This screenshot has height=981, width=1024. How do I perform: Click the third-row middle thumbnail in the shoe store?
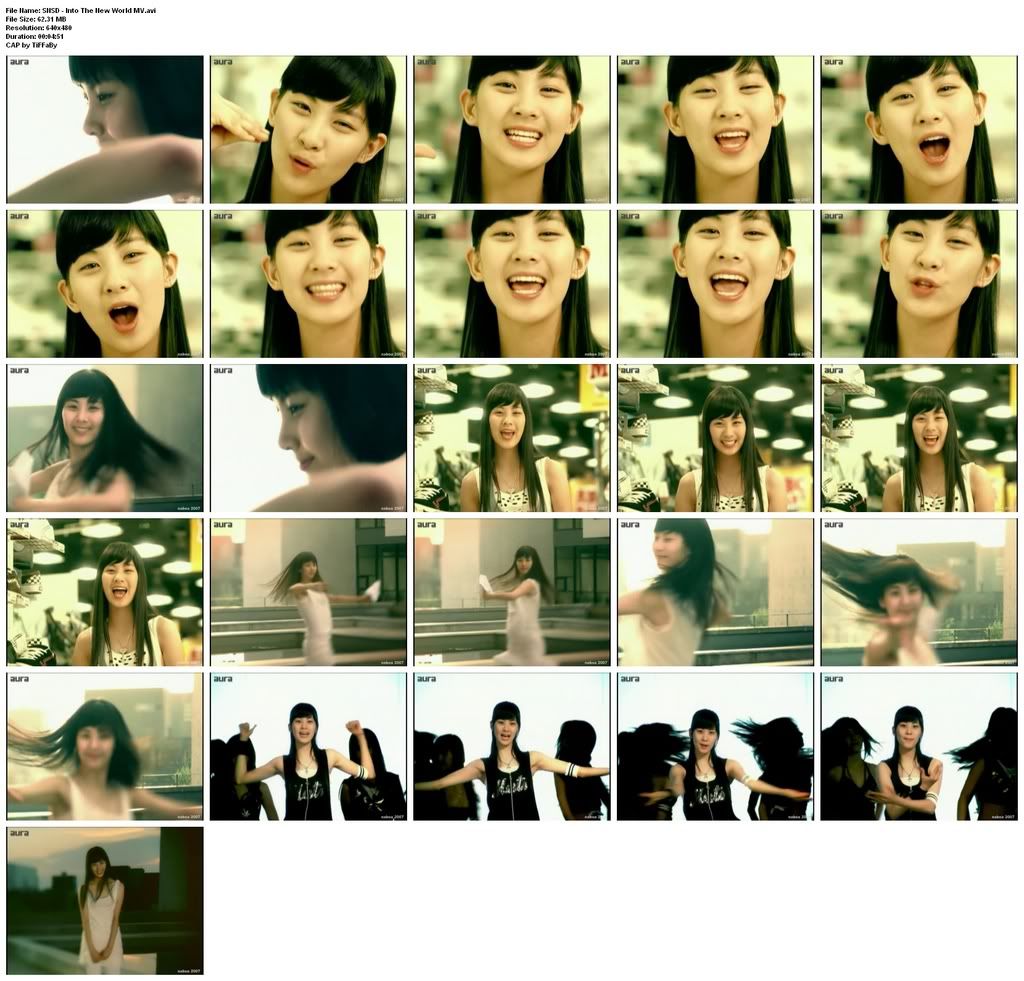click(x=512, y=438)
